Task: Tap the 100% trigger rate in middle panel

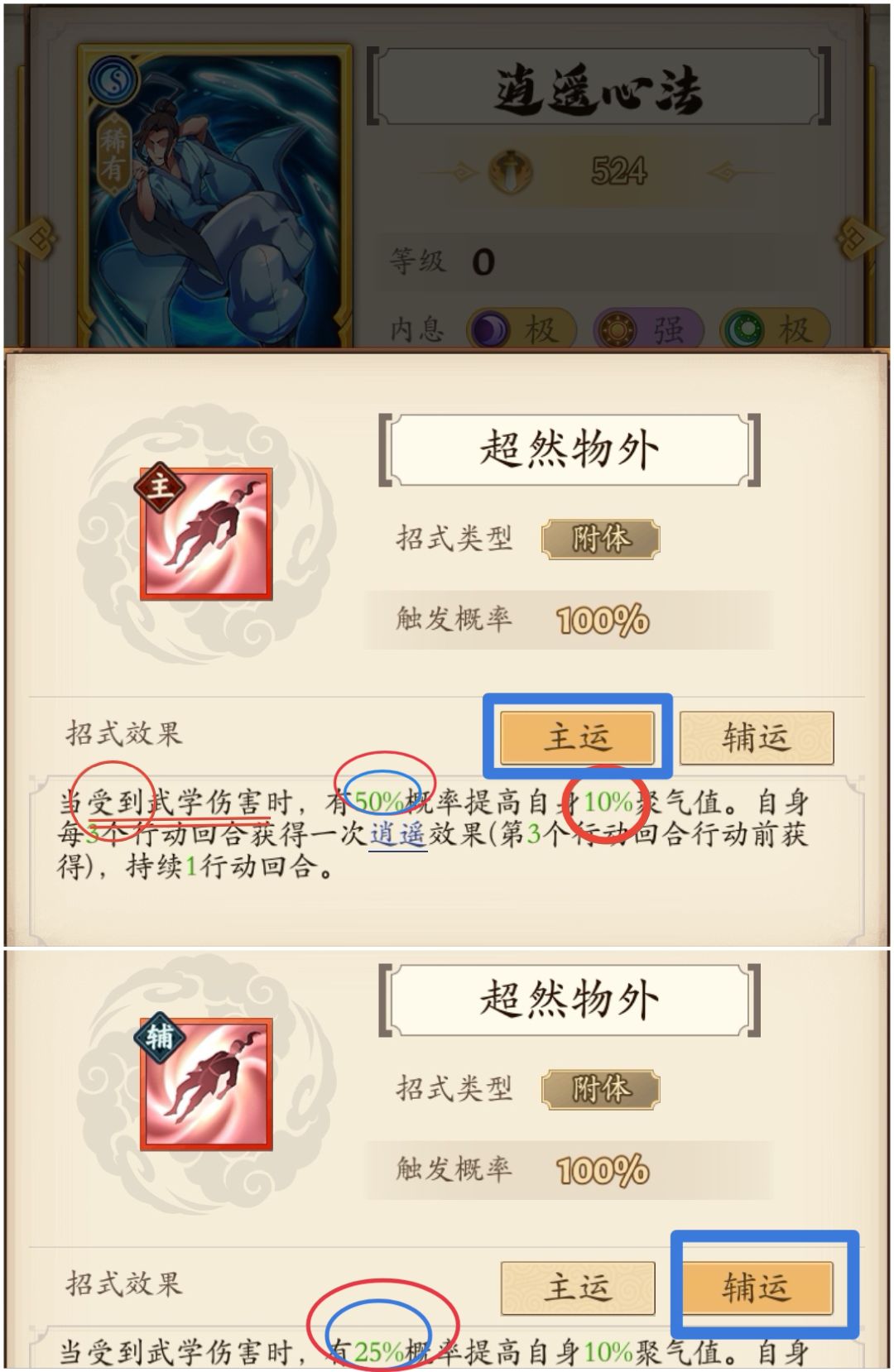Action: 602,620
